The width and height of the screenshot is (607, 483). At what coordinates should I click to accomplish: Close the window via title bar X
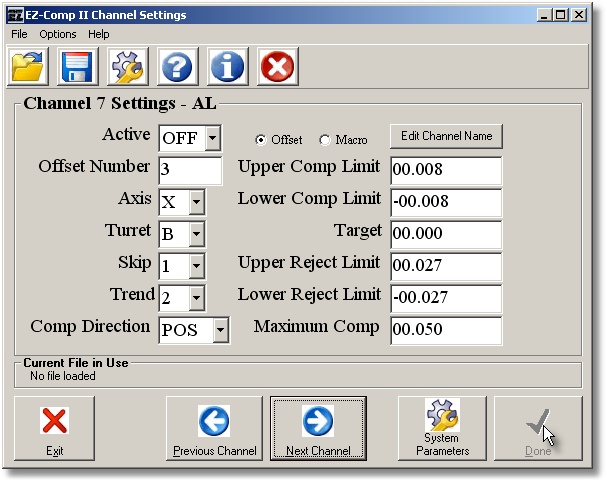point(579,15)
